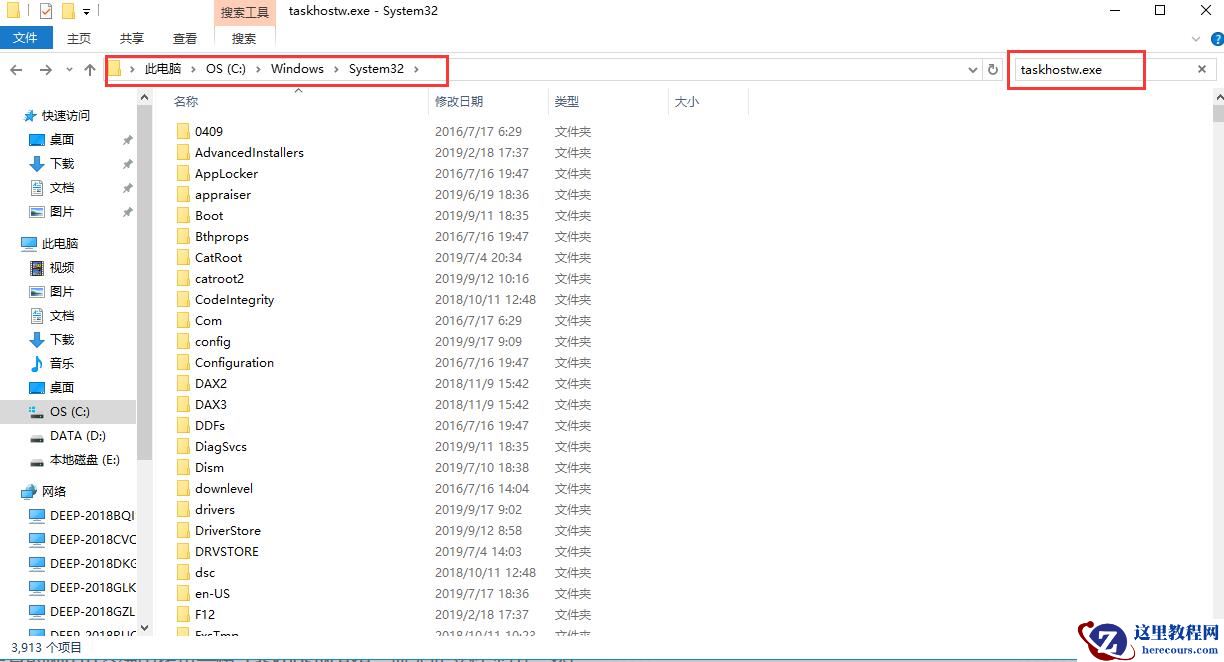Image resolution: width=1224 pixels, height=662 pixels.
Task: Open the 文件 (File) menu
Action: (26, 38)
